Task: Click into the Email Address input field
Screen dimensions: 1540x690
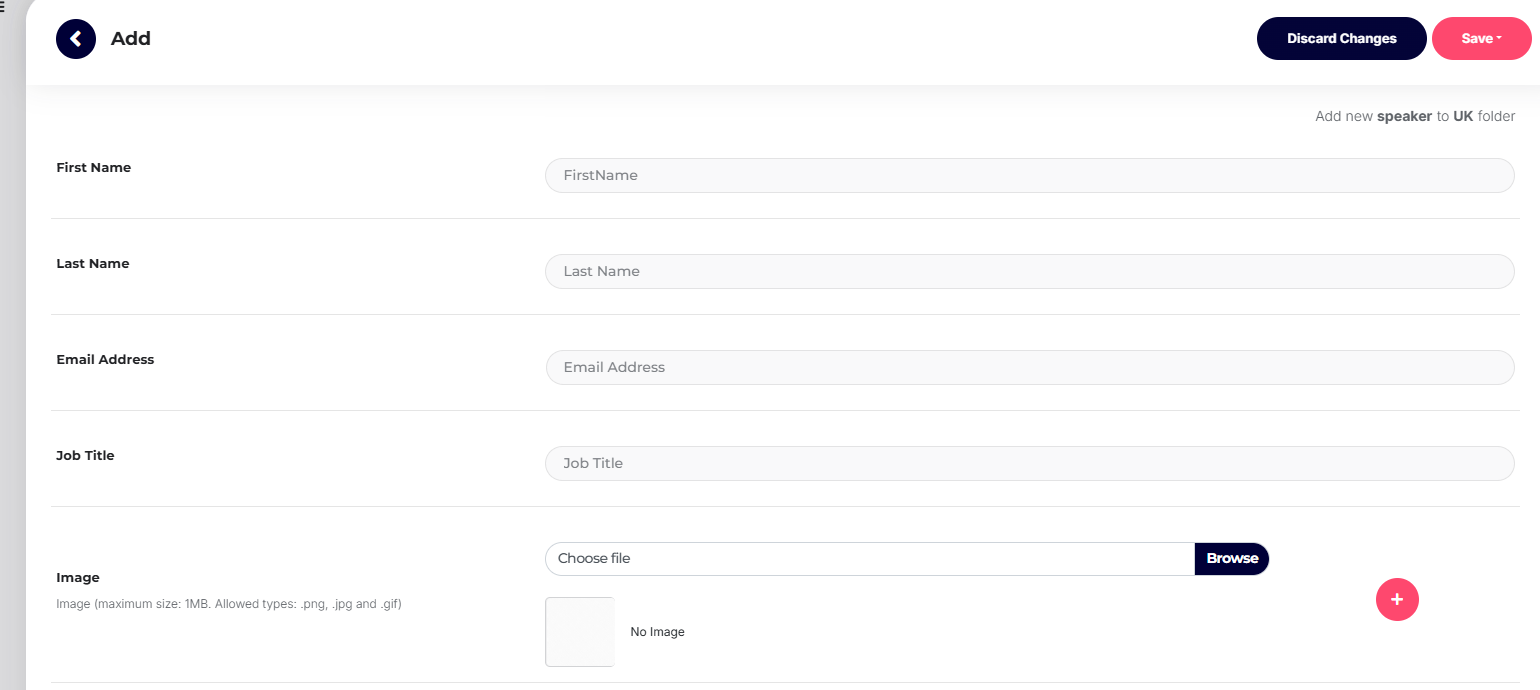Action: [x=1030, y=367]
